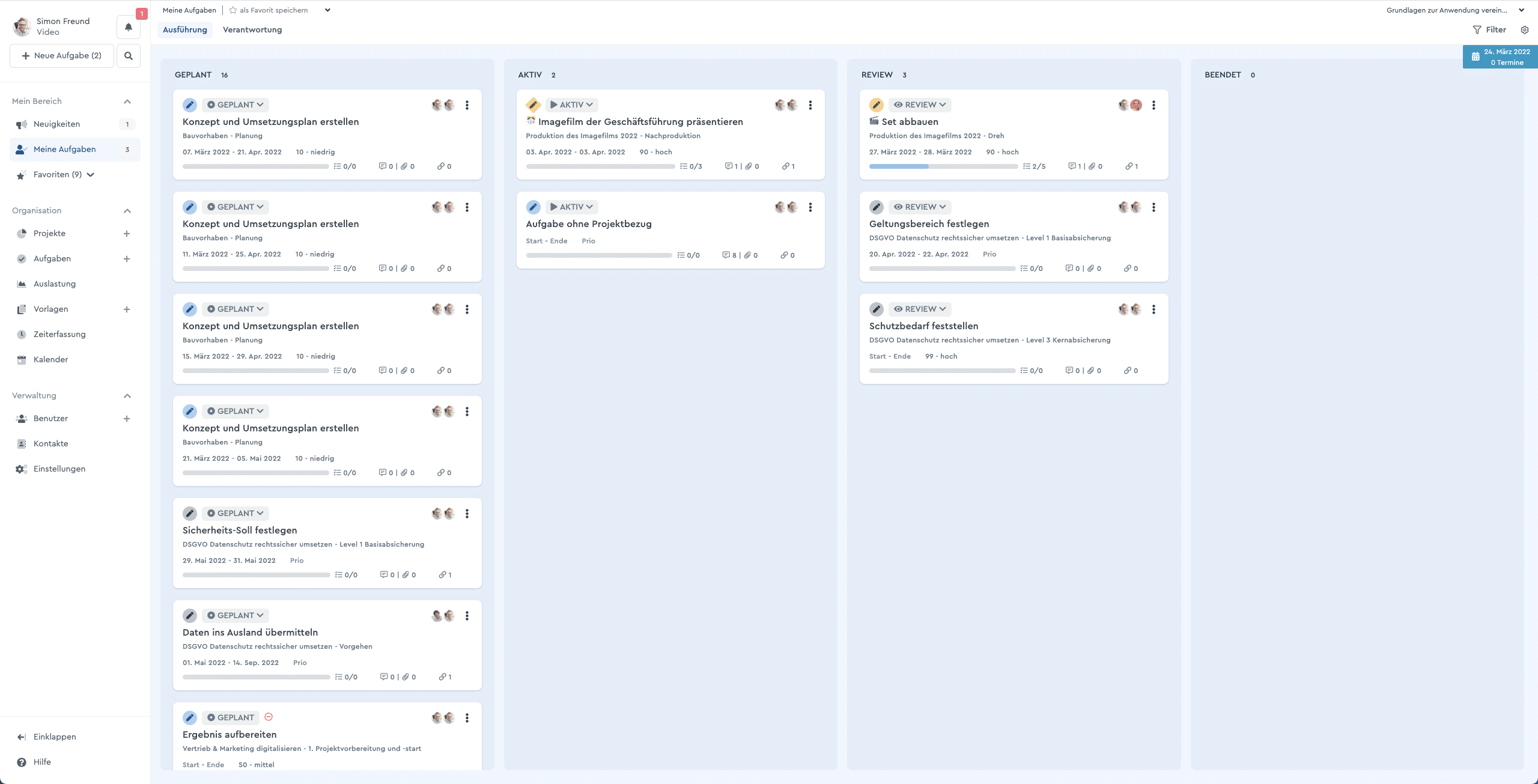Click progress bar on Imagefilm präsentieren card
The image size is (1538, 784).
600,166
